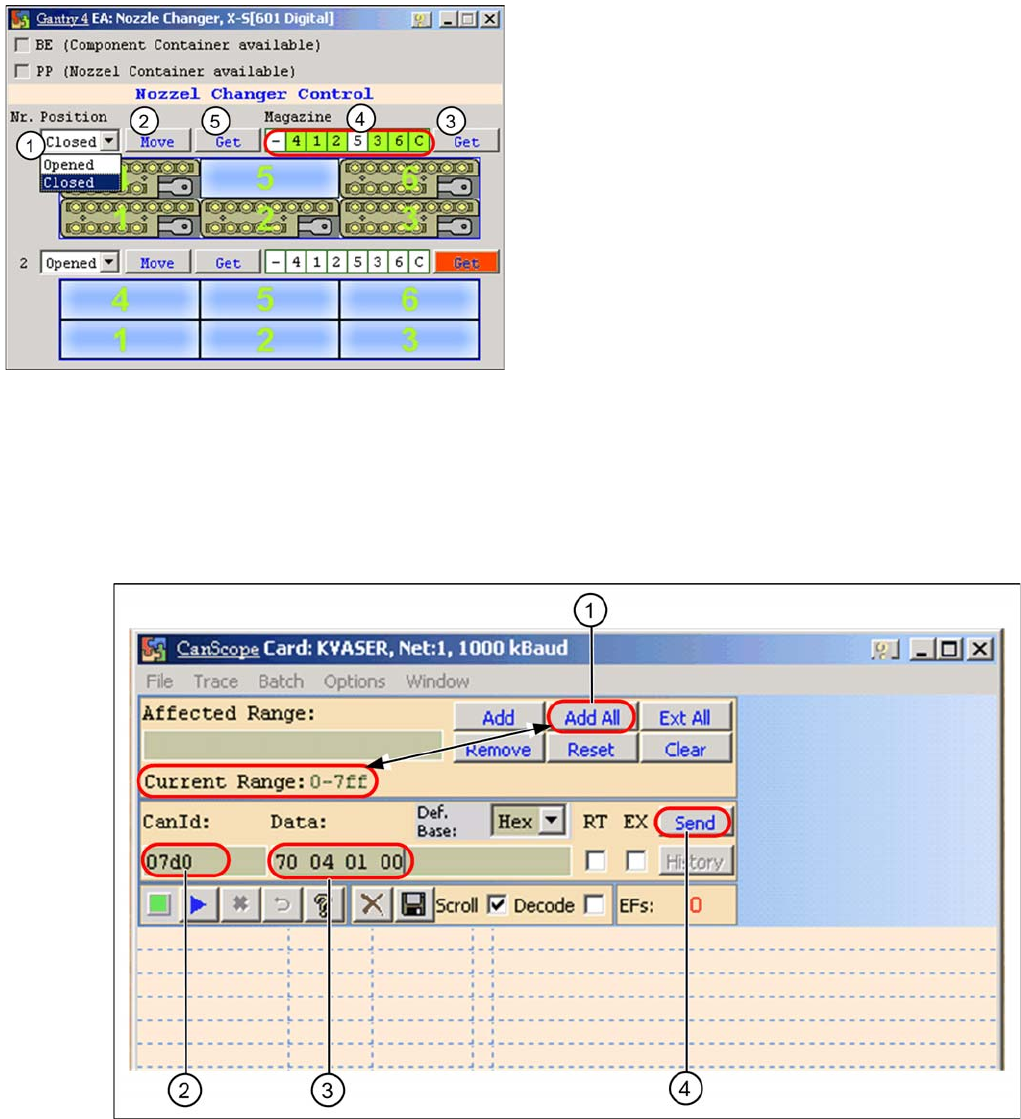1021x1119 pixels.
Task: Enable the EX checkbox in CanScope
Action: tap(636, 861)
